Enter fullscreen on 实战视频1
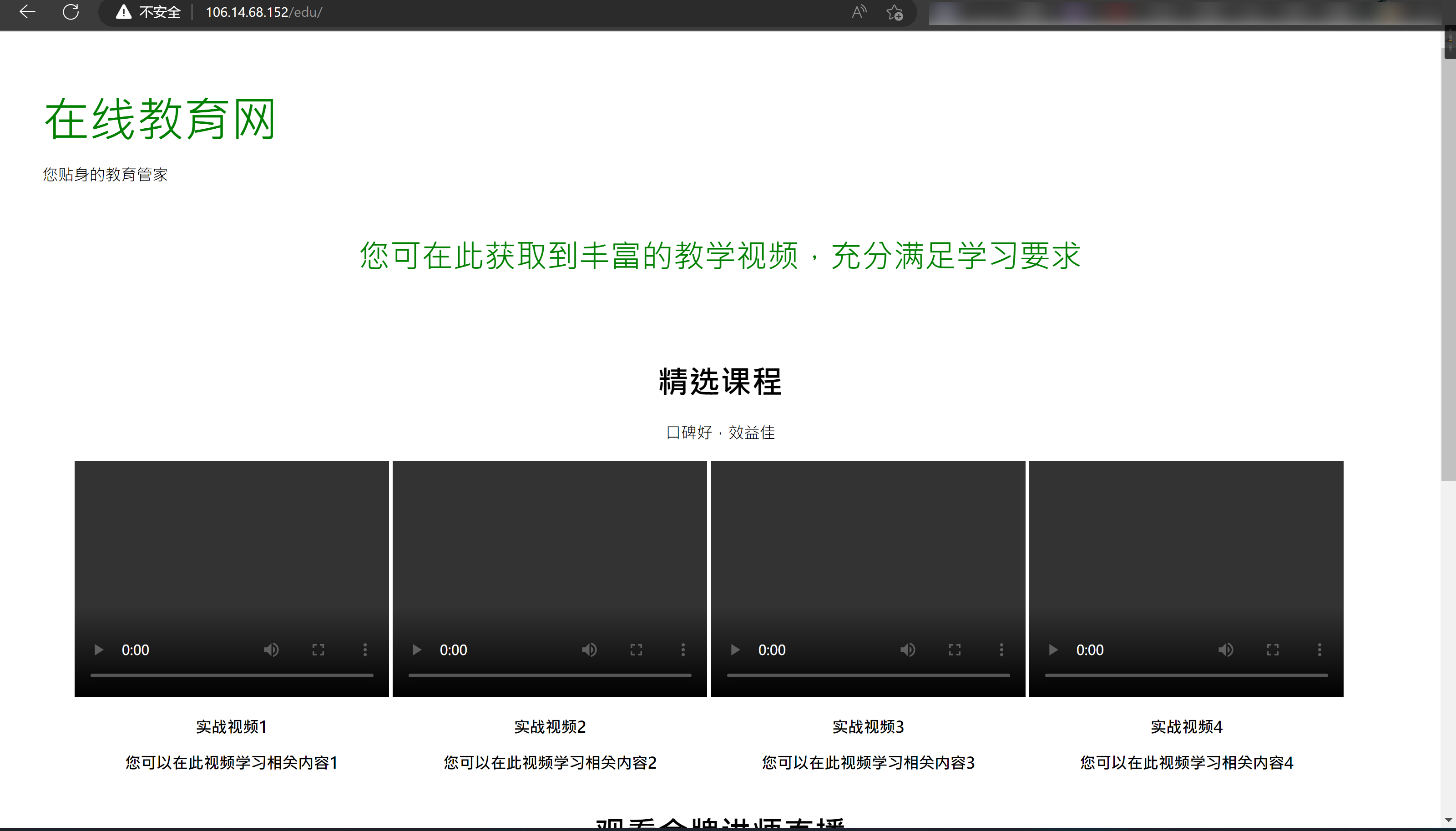 click(318, 650)
